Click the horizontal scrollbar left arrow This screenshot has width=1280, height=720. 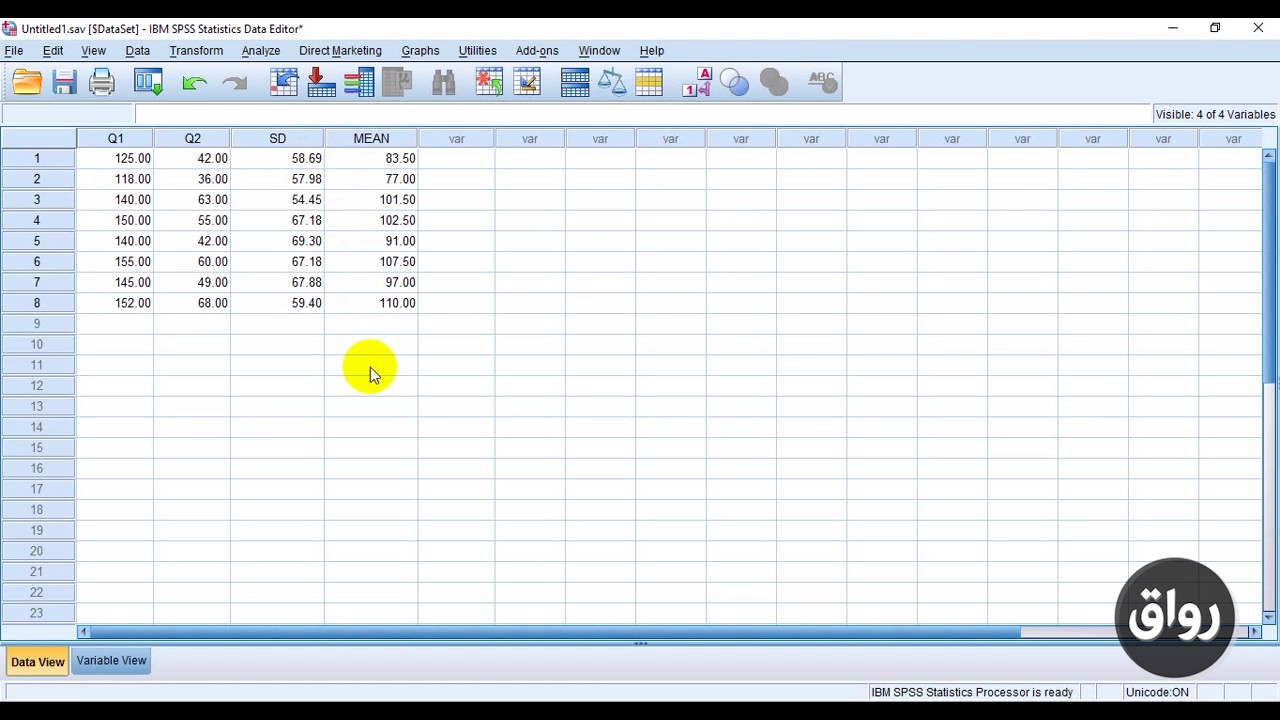click(83, 632)
